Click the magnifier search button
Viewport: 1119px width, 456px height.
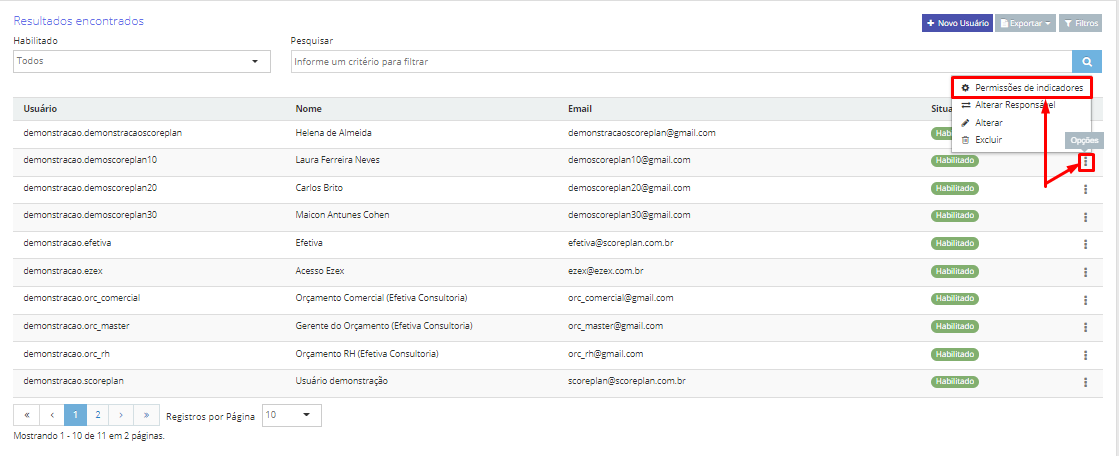[x=1087, y=62]
